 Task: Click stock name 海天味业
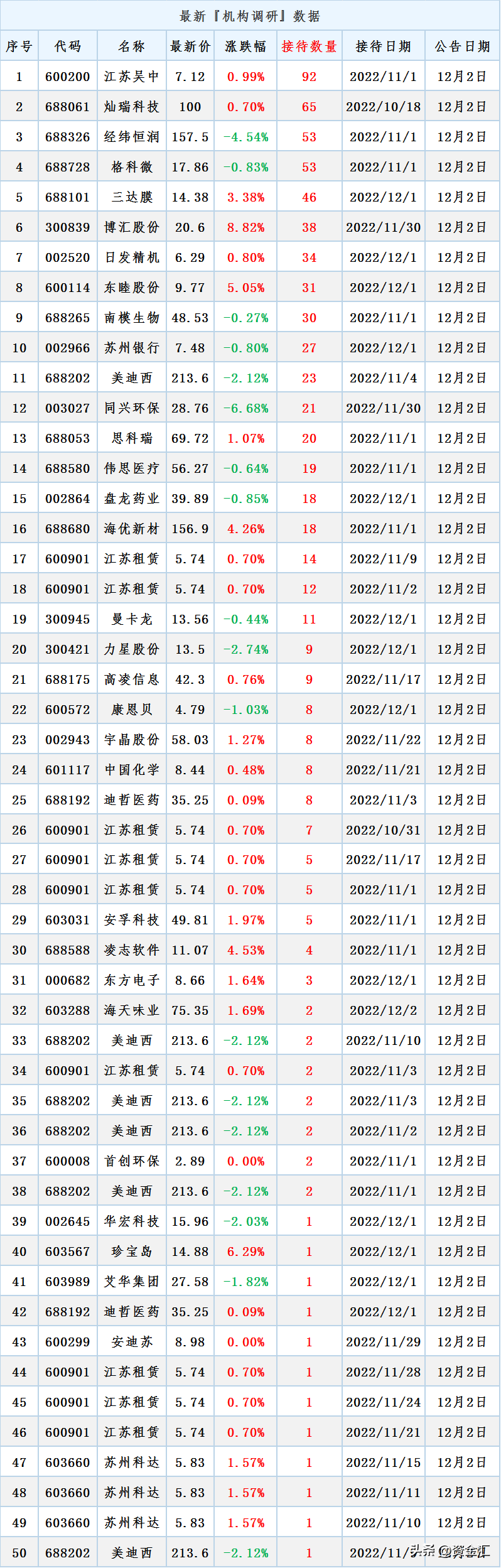pyautogui.click(x=132, y=1010)
